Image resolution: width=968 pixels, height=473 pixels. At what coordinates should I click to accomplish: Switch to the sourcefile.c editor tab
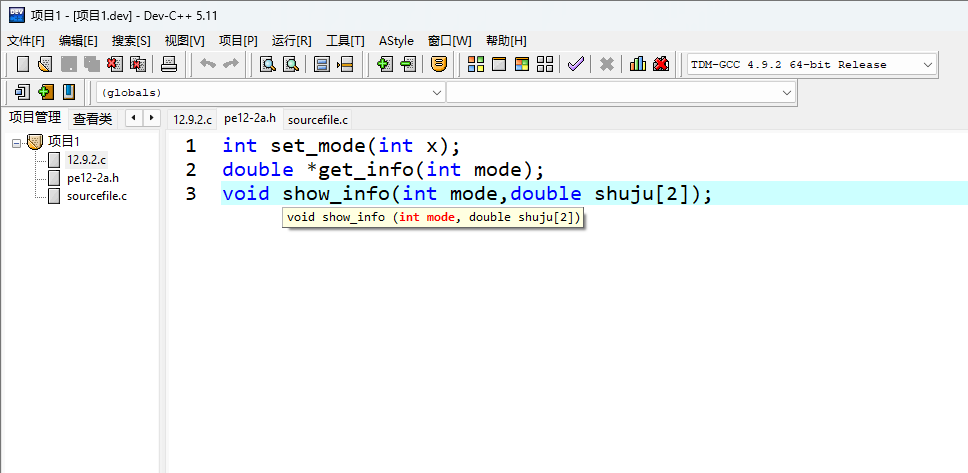[318, 119]
